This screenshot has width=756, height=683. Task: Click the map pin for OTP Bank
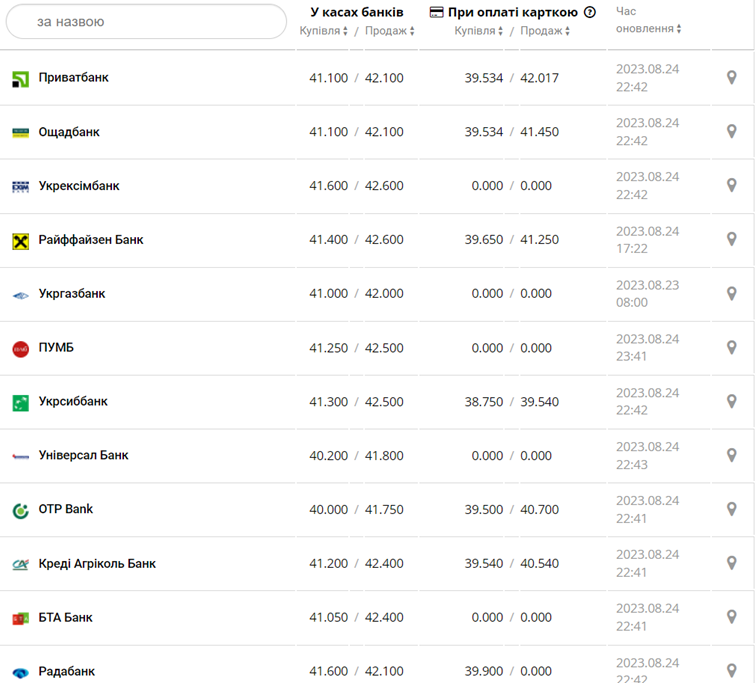click(731, 510)
